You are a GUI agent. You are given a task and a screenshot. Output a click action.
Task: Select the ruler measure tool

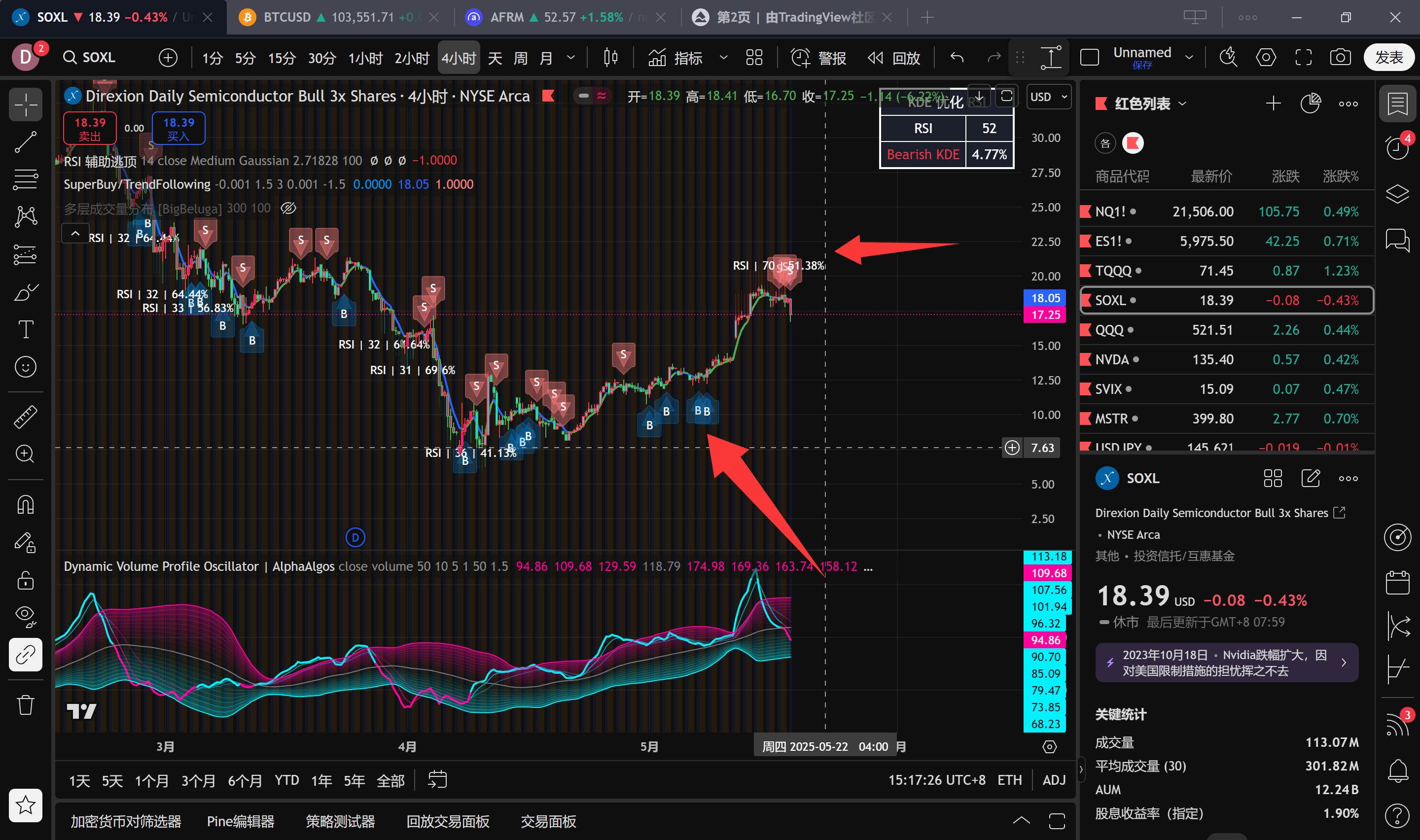coord(26,417)
